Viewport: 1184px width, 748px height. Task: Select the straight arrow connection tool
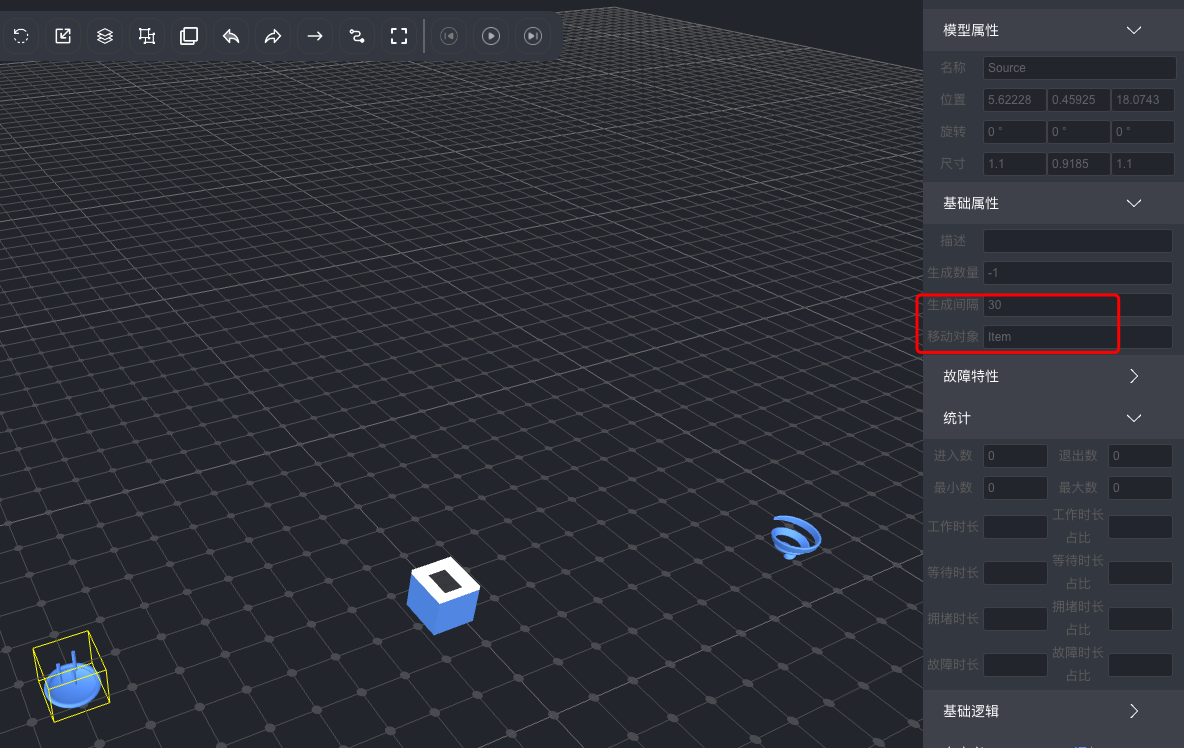coord(315,36)
